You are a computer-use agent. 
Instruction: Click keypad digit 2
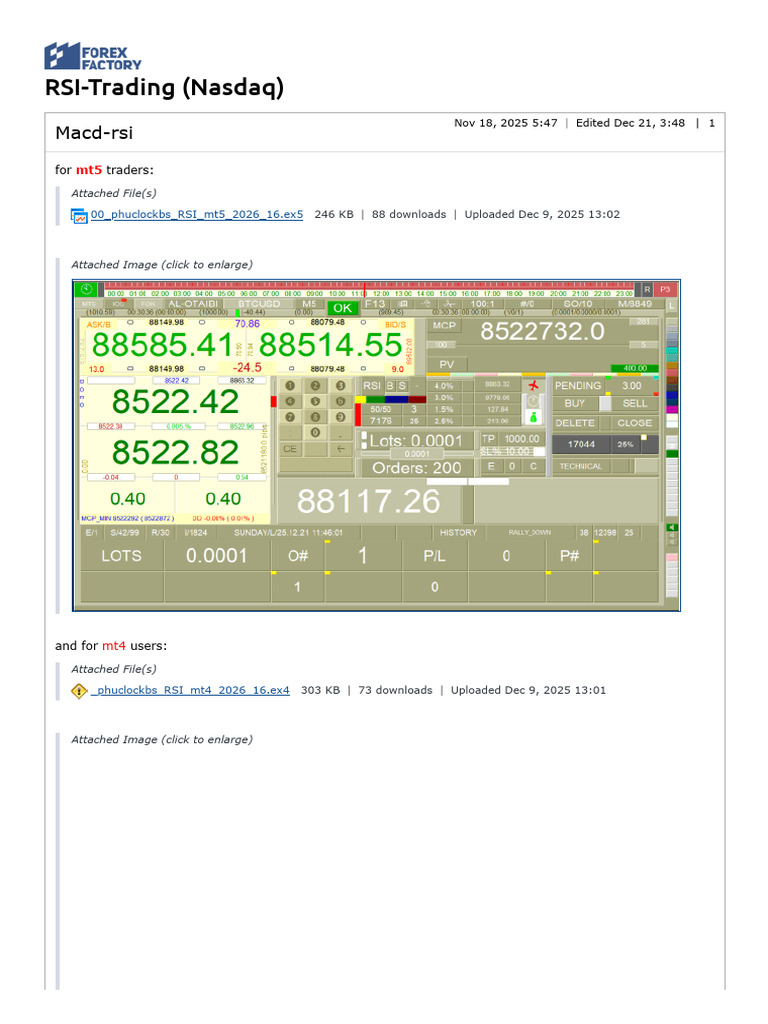coord(315,385)
